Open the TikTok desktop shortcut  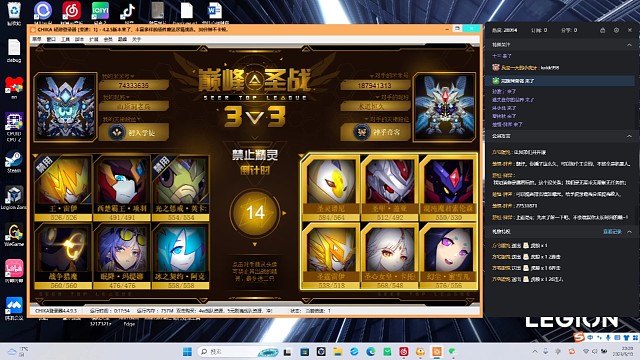128,13
